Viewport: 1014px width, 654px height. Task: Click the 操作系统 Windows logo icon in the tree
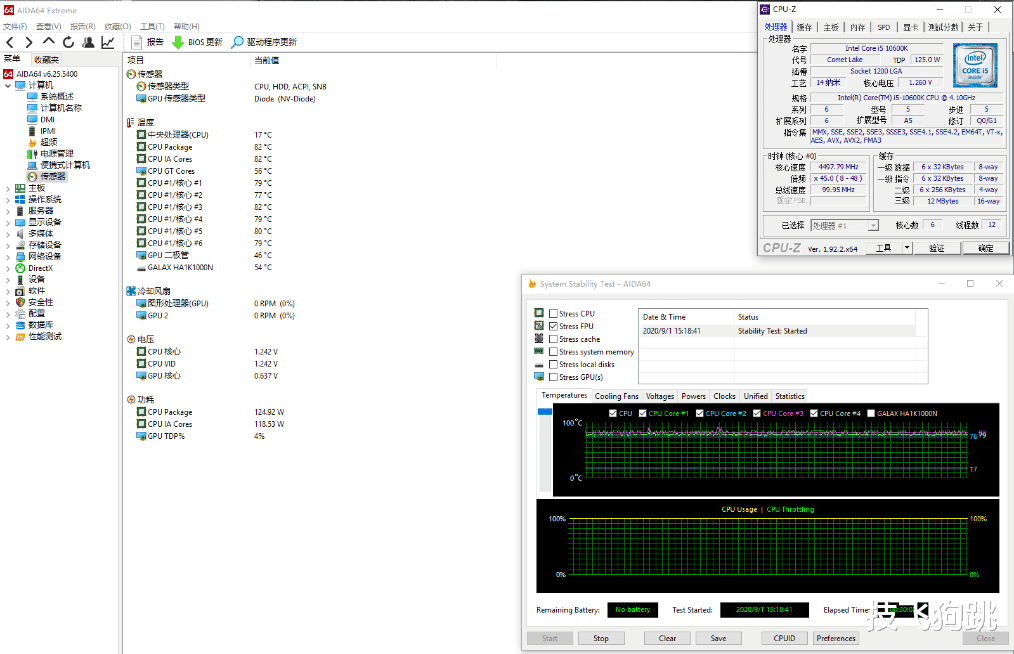click(x=20, y=199)
